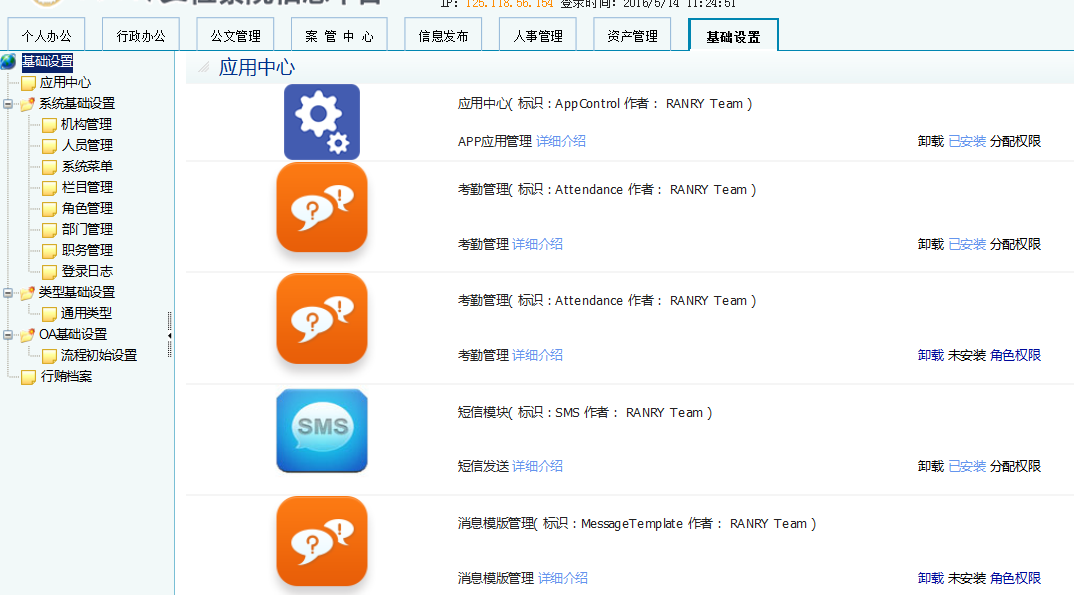Collapse the 系统基础设置 tree node
1074x595 pixels.
pos(8,103)
